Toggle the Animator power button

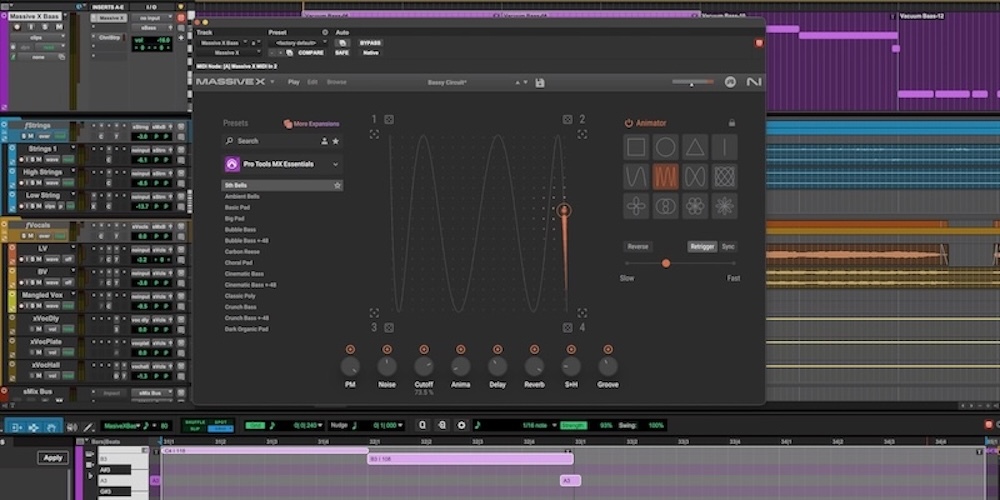pyautogui.click(x=628, y=123)
